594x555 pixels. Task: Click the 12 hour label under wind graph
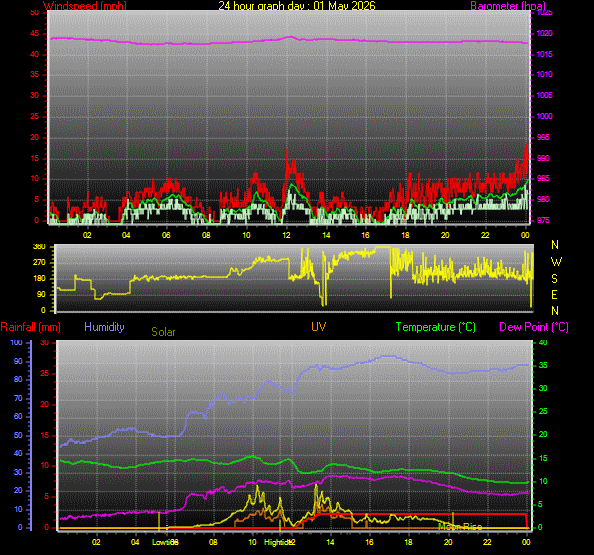pos(286,235)
